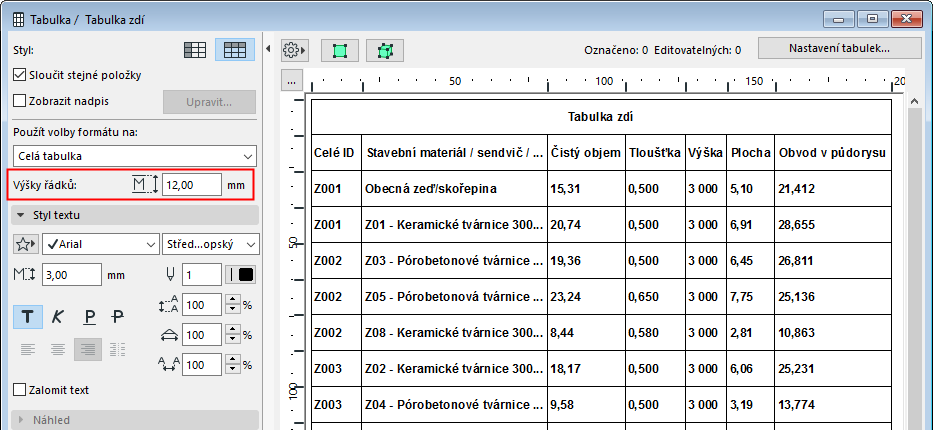Select the highlighted second table style icon
Screen dimensions: 933x430
234,50
